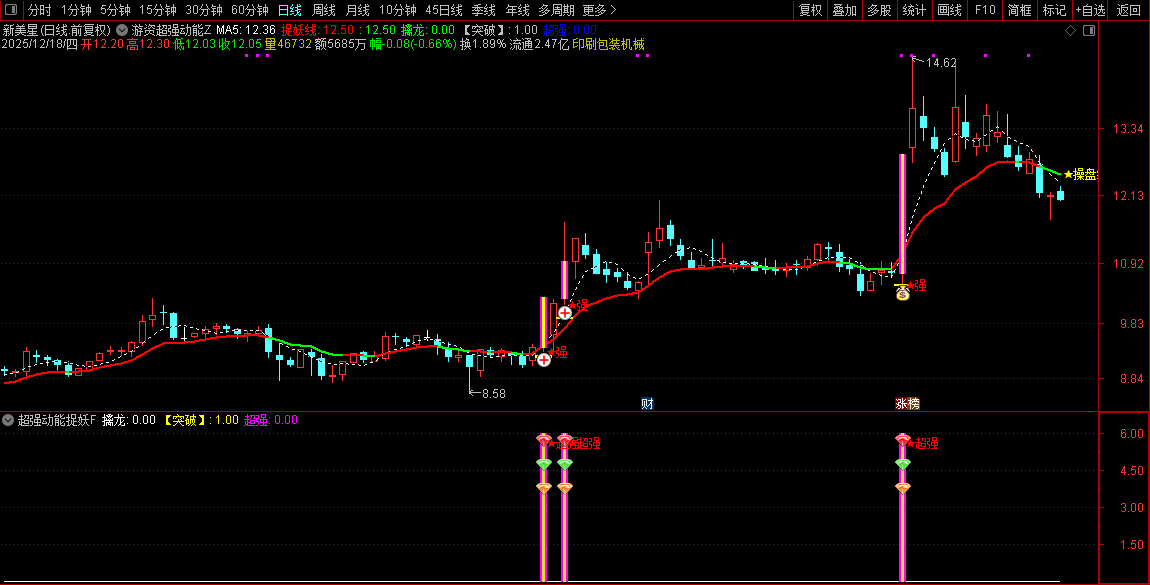Screen dimensions: 1150x585
Task: Click the MA5: 12.36 value
Action: pyautogui.click(x=246, y=30)
